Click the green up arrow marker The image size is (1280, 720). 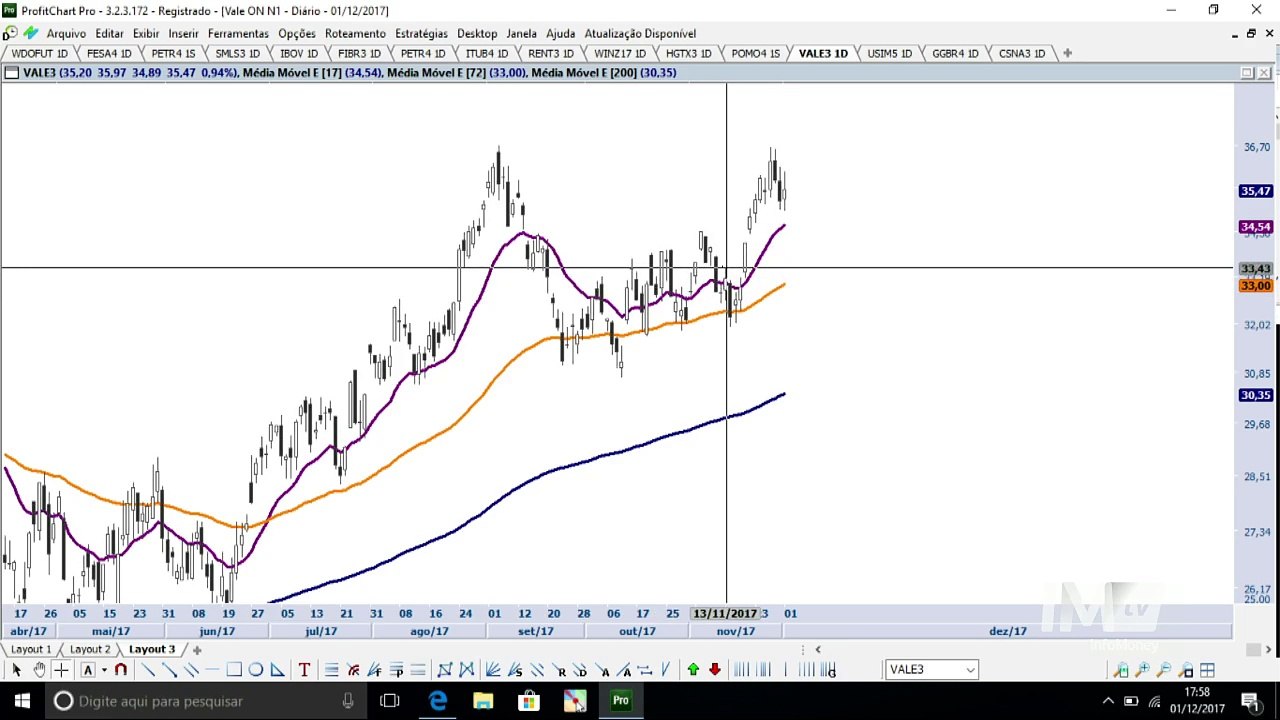click(693, 670)
